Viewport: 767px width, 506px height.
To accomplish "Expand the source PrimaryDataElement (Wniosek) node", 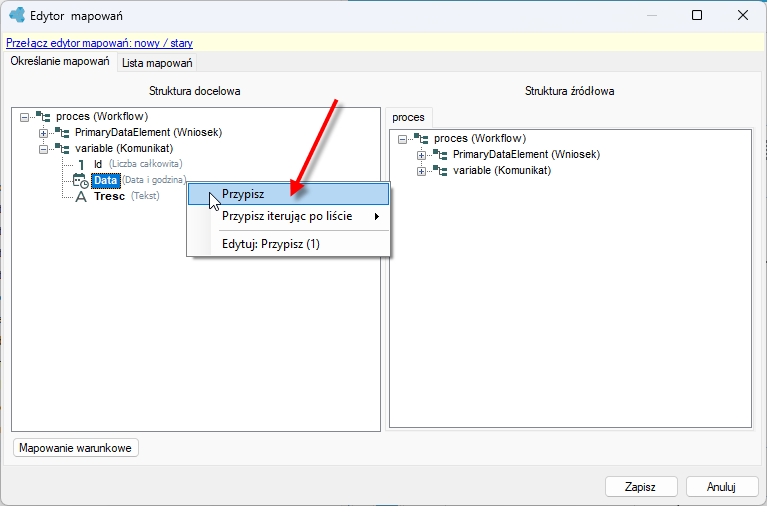I will point(421,155).
